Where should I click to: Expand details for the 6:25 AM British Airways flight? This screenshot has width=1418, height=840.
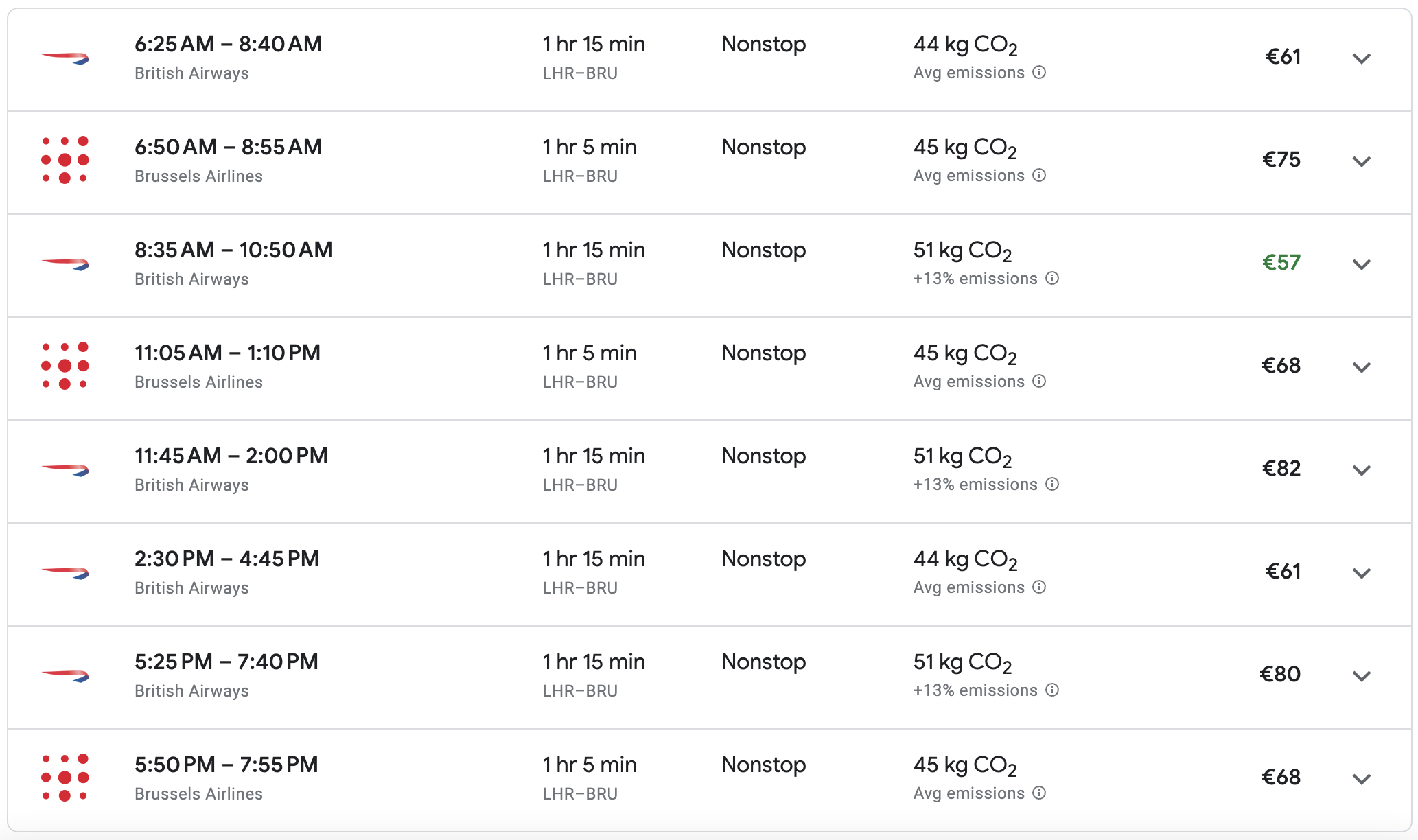[x=1361, y=58]
